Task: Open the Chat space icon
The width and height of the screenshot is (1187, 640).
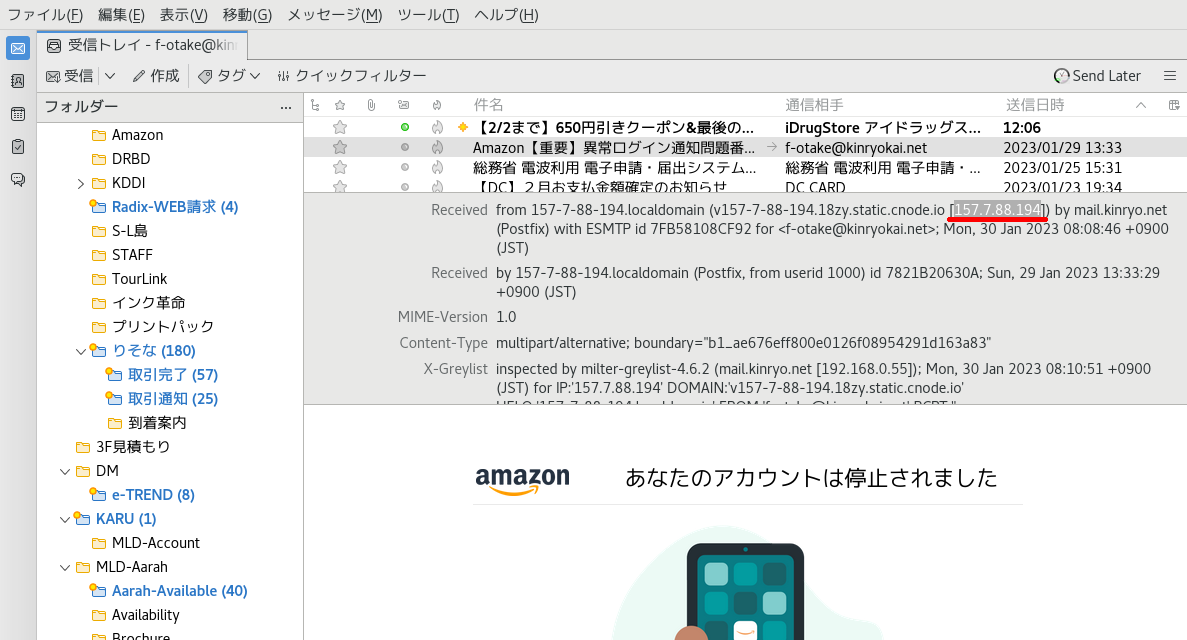Action: coord(17,180)
